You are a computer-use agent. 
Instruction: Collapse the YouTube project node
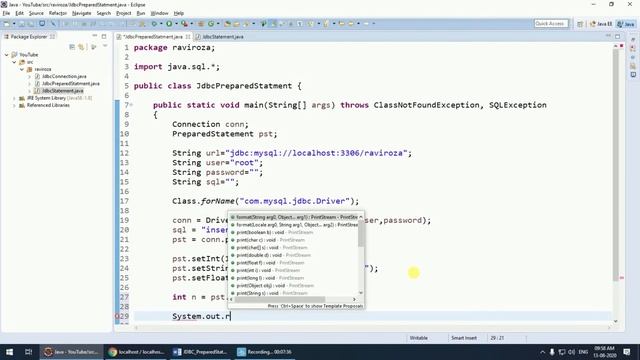coord(7,55)
